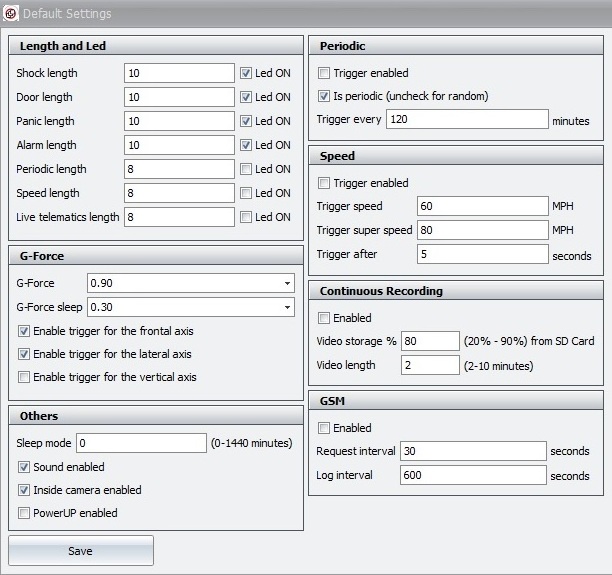Enable the Periodic trigger checkbox
This screenshot has height=575, width=612.
(324, 73)
